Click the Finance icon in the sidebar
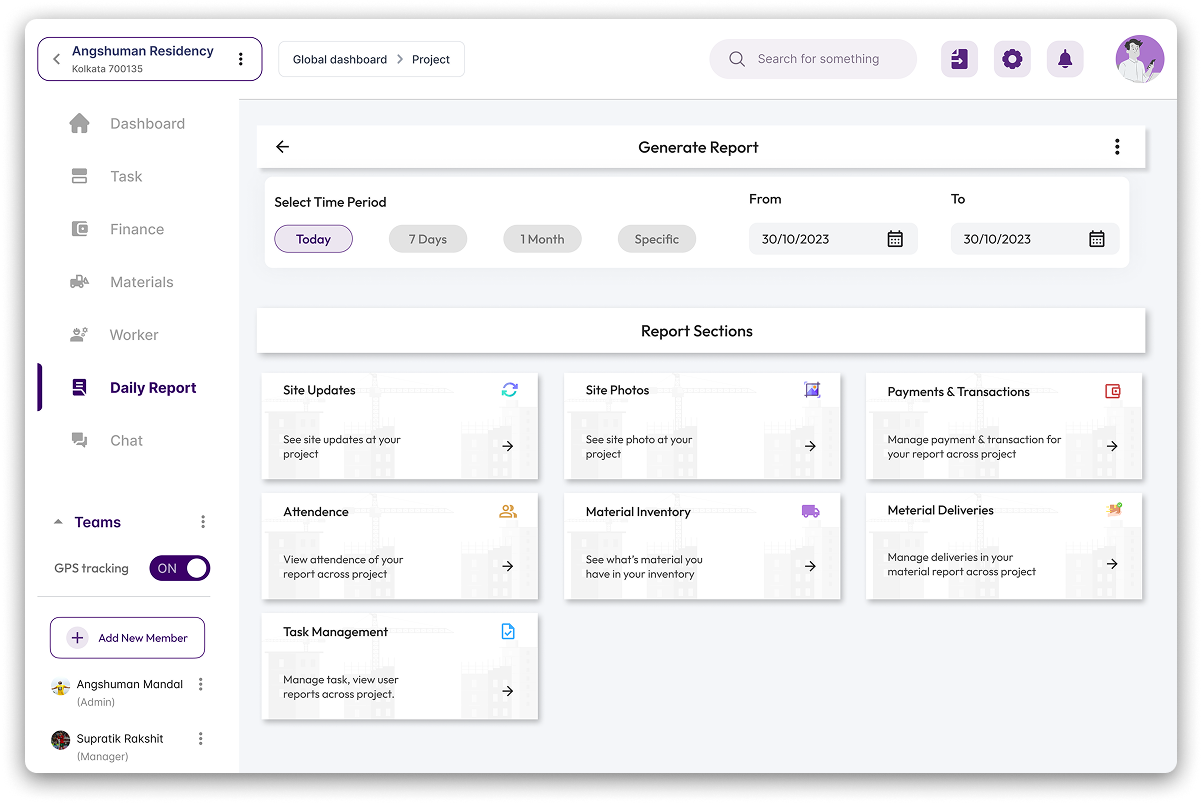 coord(80,229)
